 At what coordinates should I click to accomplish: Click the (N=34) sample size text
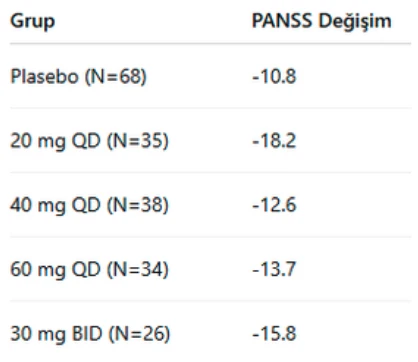click(137, 270)
